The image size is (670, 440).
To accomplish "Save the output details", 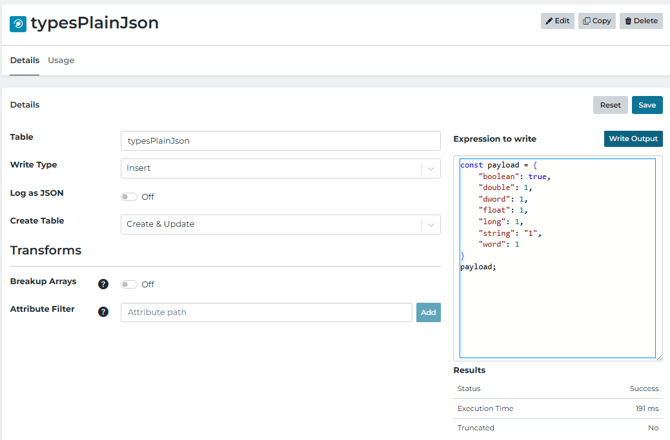I will [647, 105].
